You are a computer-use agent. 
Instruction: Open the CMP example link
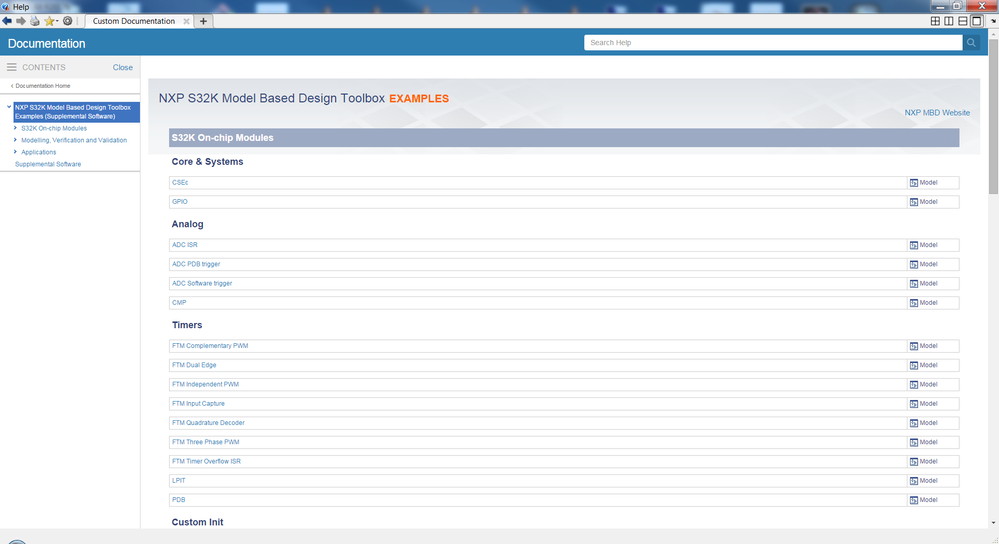tap(179, 303)
